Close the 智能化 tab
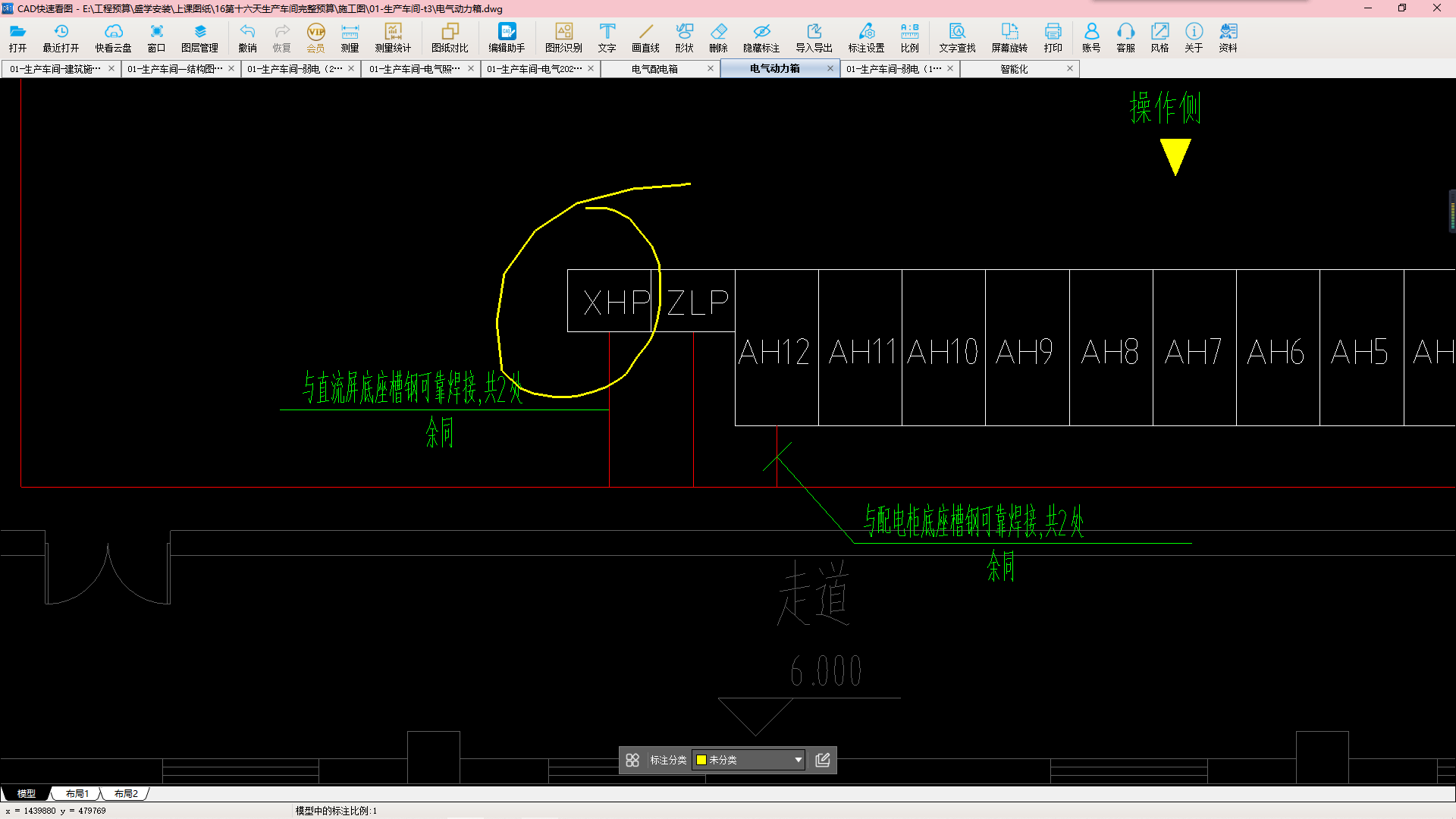Viewport: 1456px width, 819px height. (x=1070, y=68)
